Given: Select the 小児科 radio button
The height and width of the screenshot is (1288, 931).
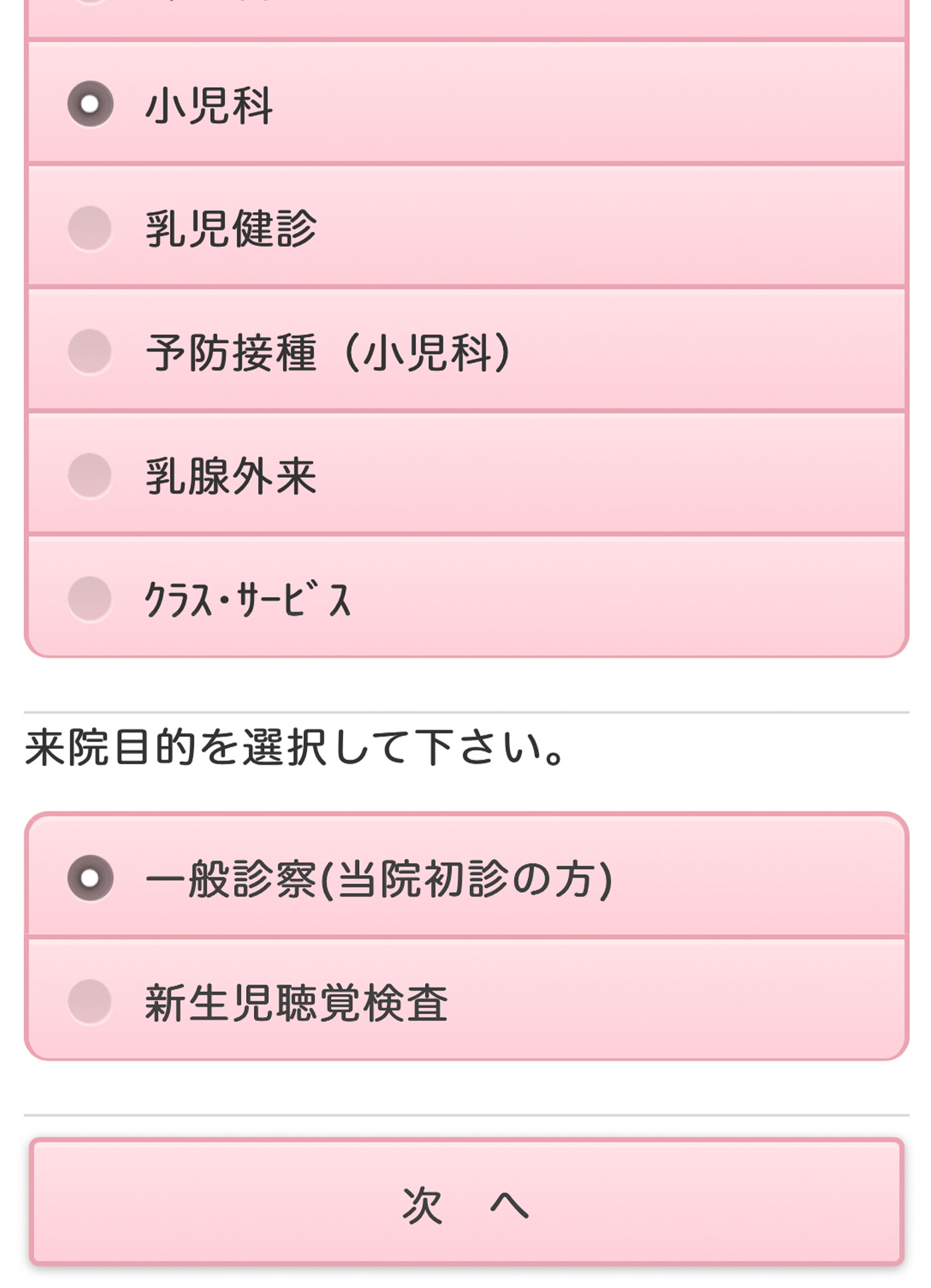Looking at the screenshot, I should coord(90,104).
